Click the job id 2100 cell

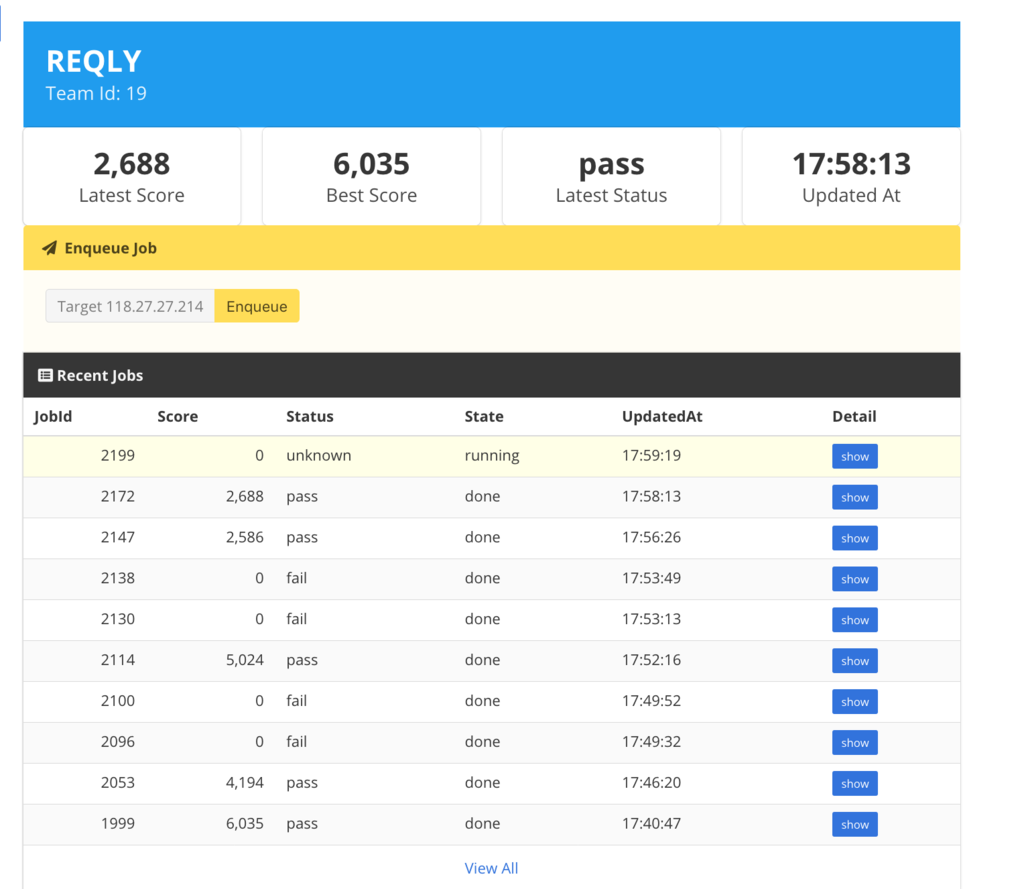(118, 701)
